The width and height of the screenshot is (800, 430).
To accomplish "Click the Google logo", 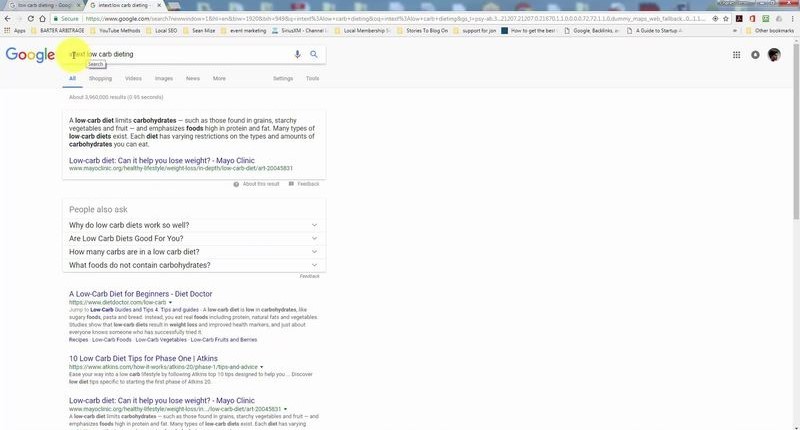I will click(29, 55).
